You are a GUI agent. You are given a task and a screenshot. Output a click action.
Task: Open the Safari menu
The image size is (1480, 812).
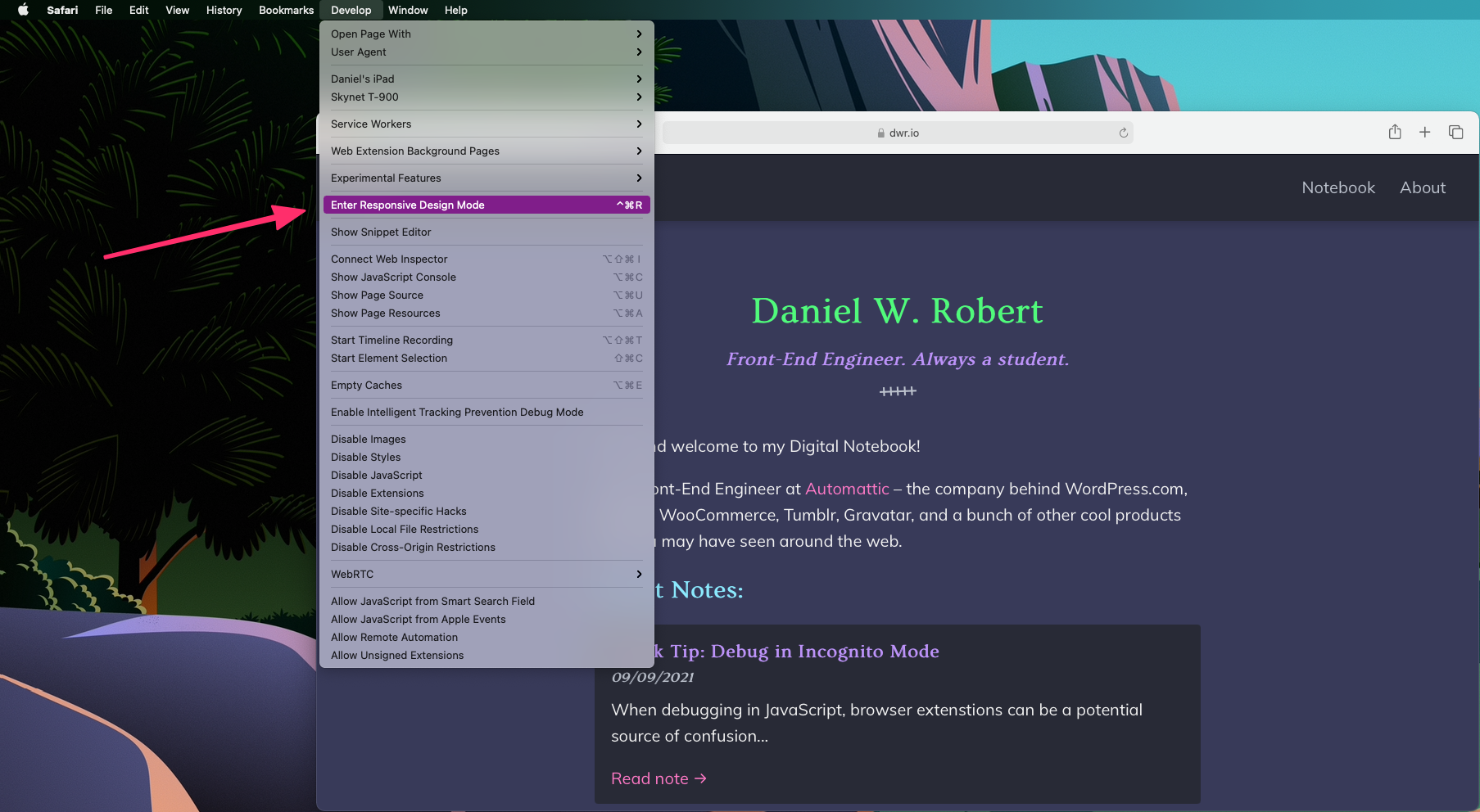(62, 10)
